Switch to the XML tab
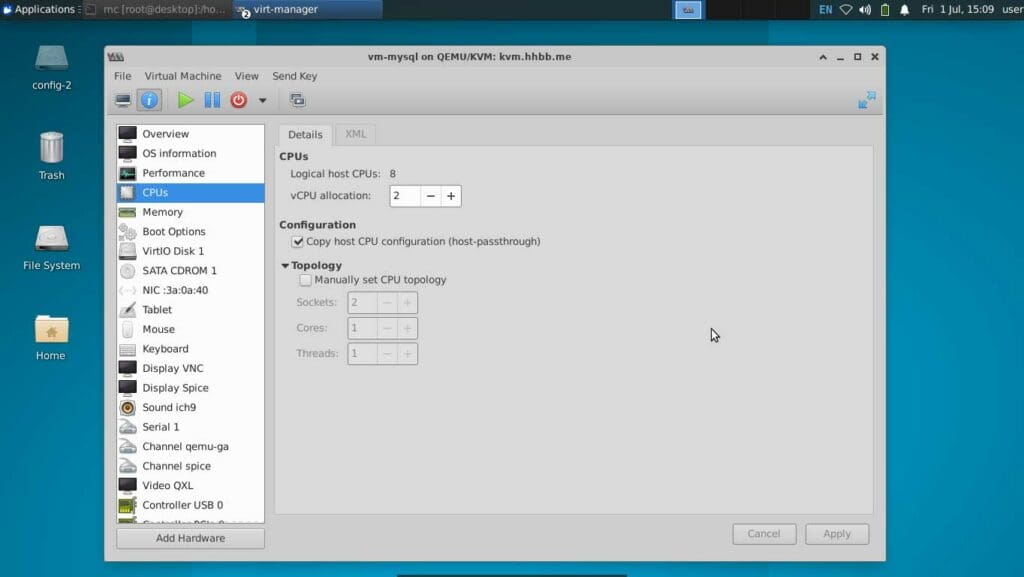The image size is (1024, 577). [355, 134]
